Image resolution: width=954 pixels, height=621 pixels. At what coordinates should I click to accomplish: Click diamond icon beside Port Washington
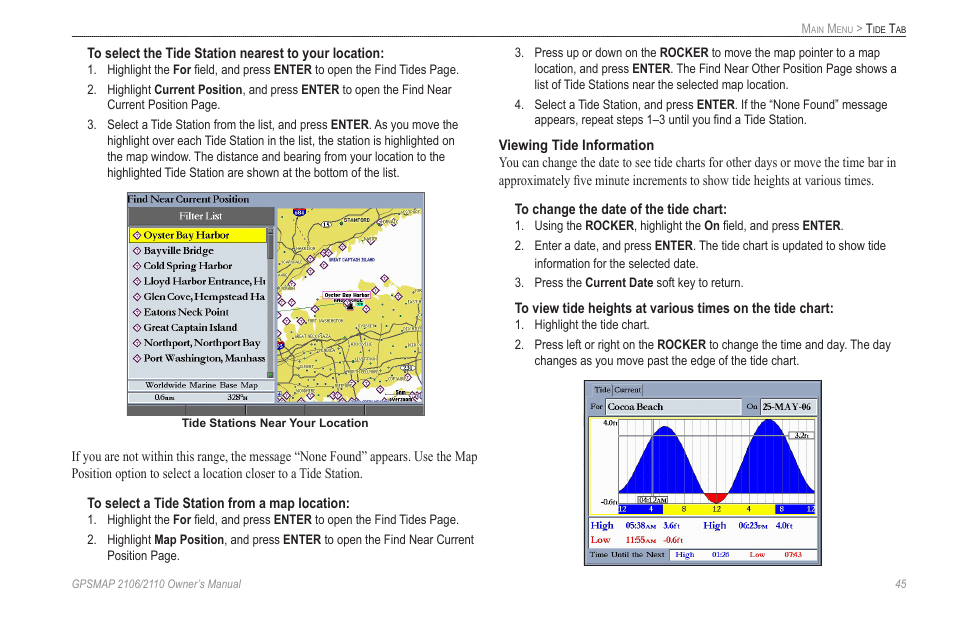[137, 358]
